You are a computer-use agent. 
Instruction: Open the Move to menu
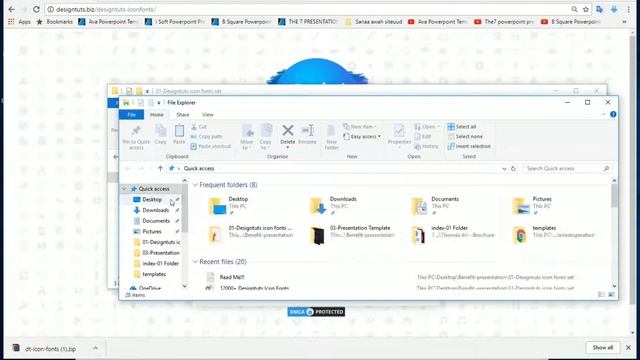coord(247,137)
